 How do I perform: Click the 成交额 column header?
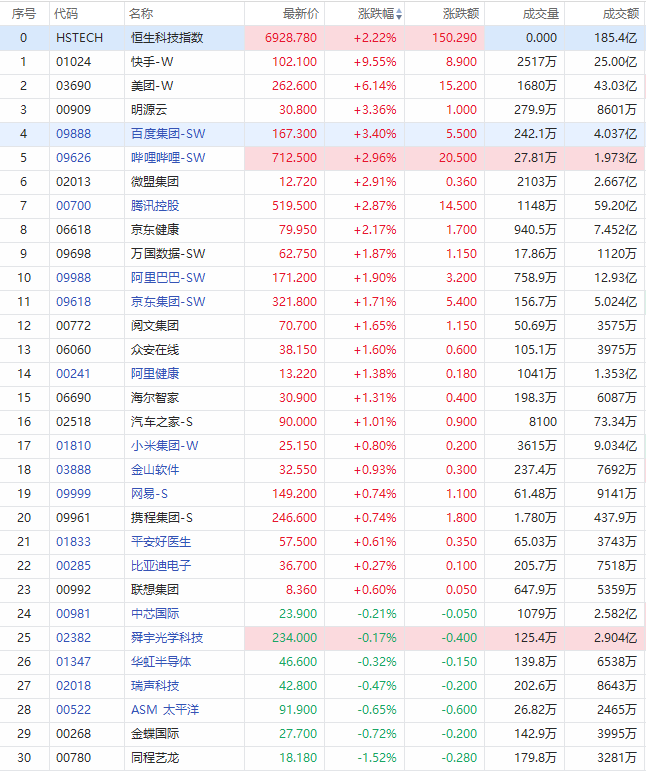(621, 14)
